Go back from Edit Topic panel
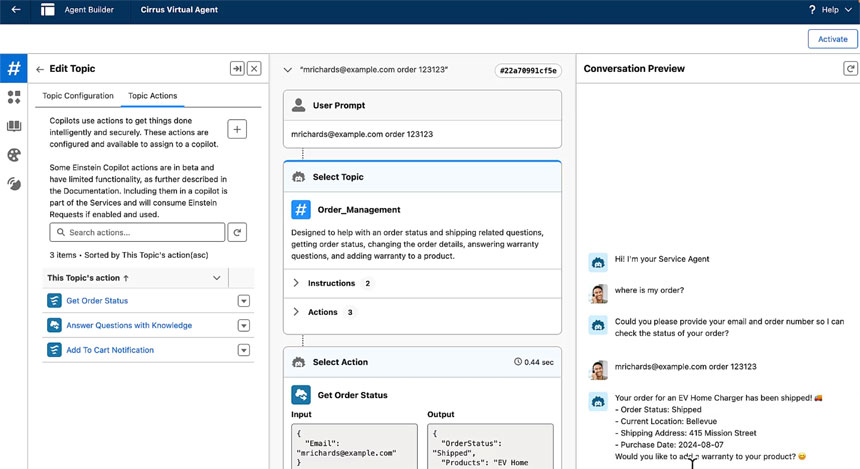This screenshot has height=469, width=860. pyautogui.click(x=39, y=69)
